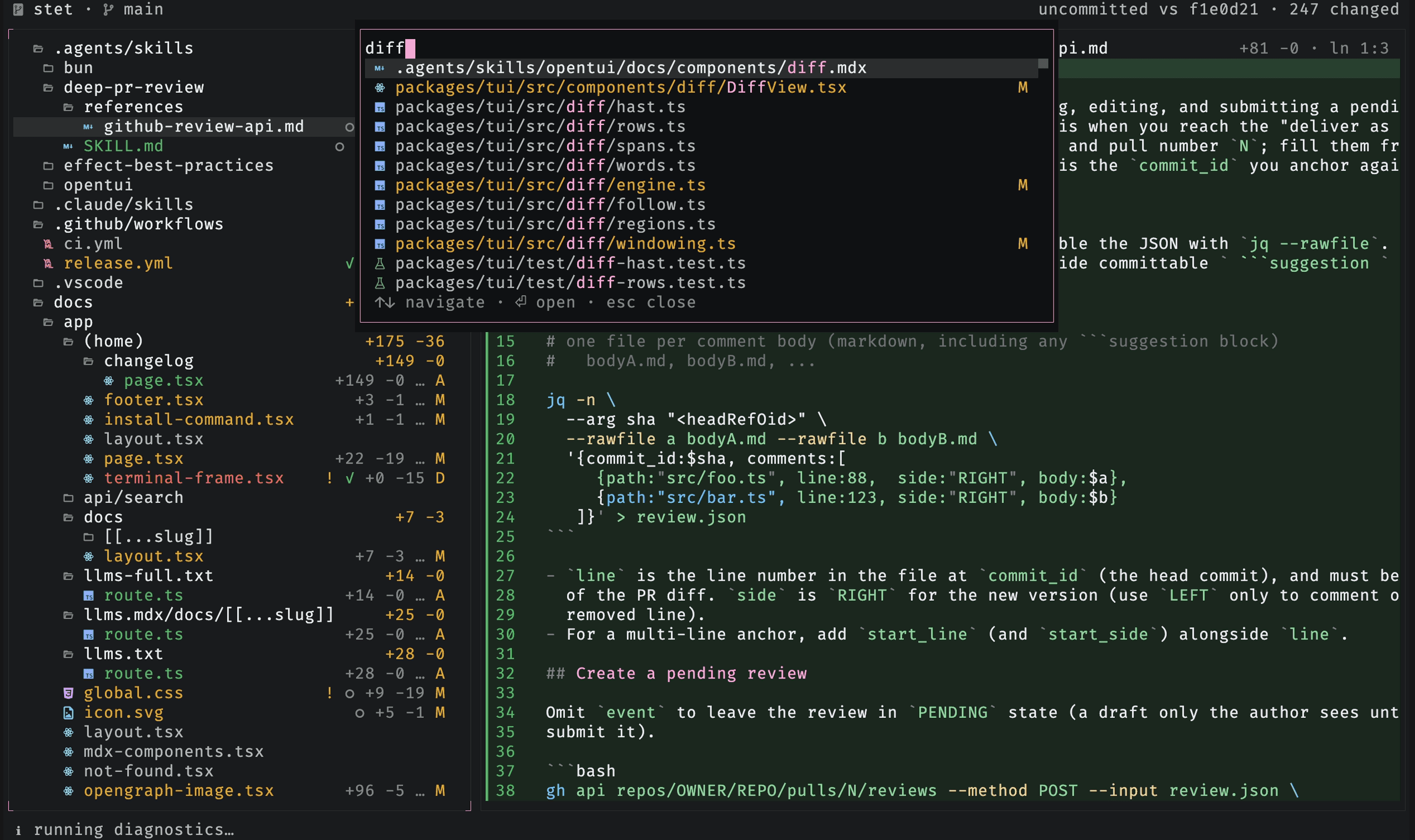Click the YAML icon next to release.yml
1415x840 pixels.
(x=49, y=263)
